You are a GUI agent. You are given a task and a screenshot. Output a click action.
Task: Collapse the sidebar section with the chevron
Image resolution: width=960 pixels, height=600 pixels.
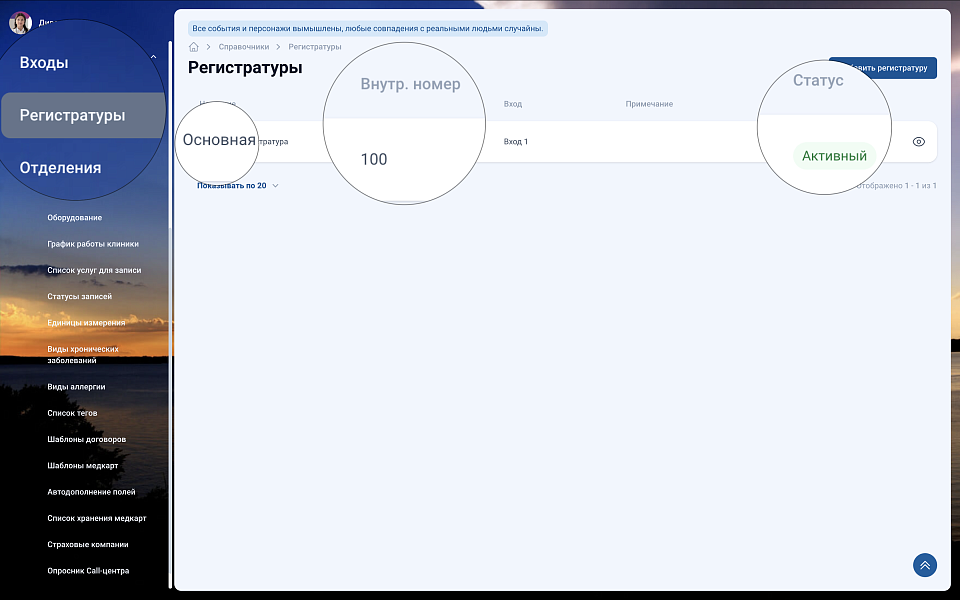coord(153,58)
